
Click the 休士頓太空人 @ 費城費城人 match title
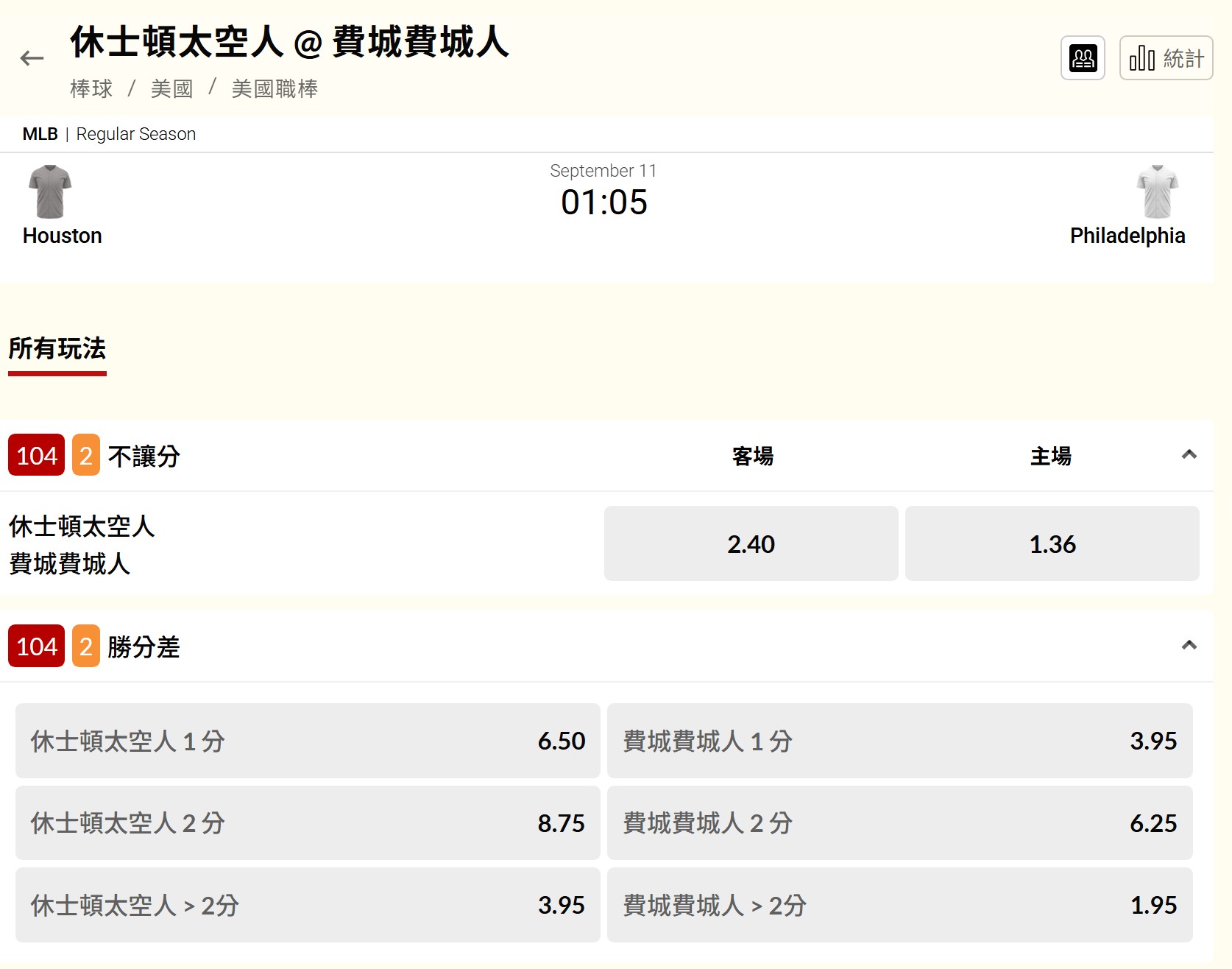290,41
